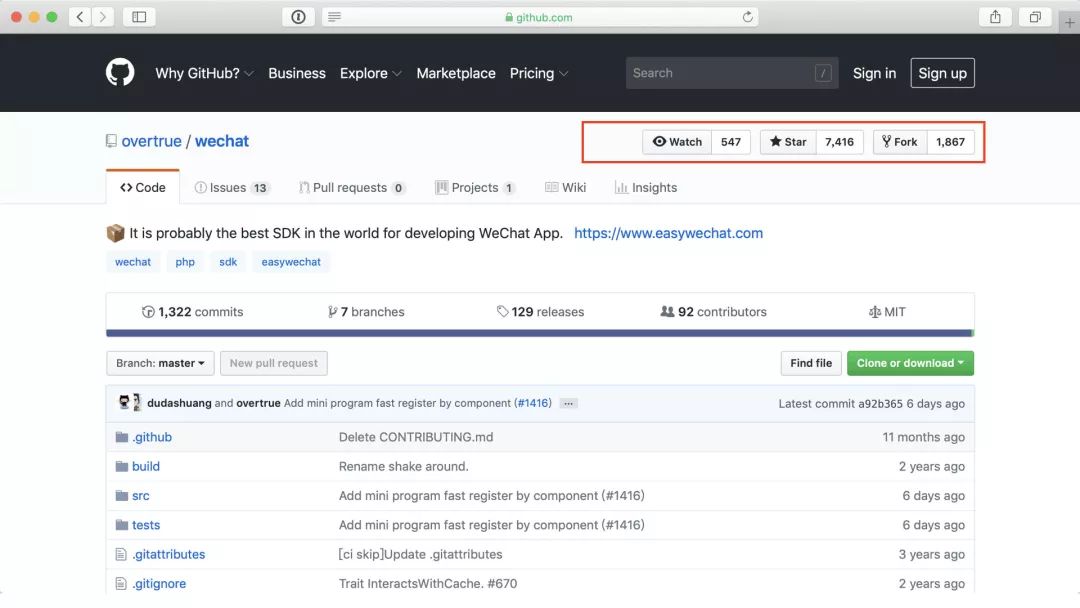Viewport: 1080px width, 608px height.
Task: Click the commit author avatars
Action: pyautogui.click(x=129, y=403)
